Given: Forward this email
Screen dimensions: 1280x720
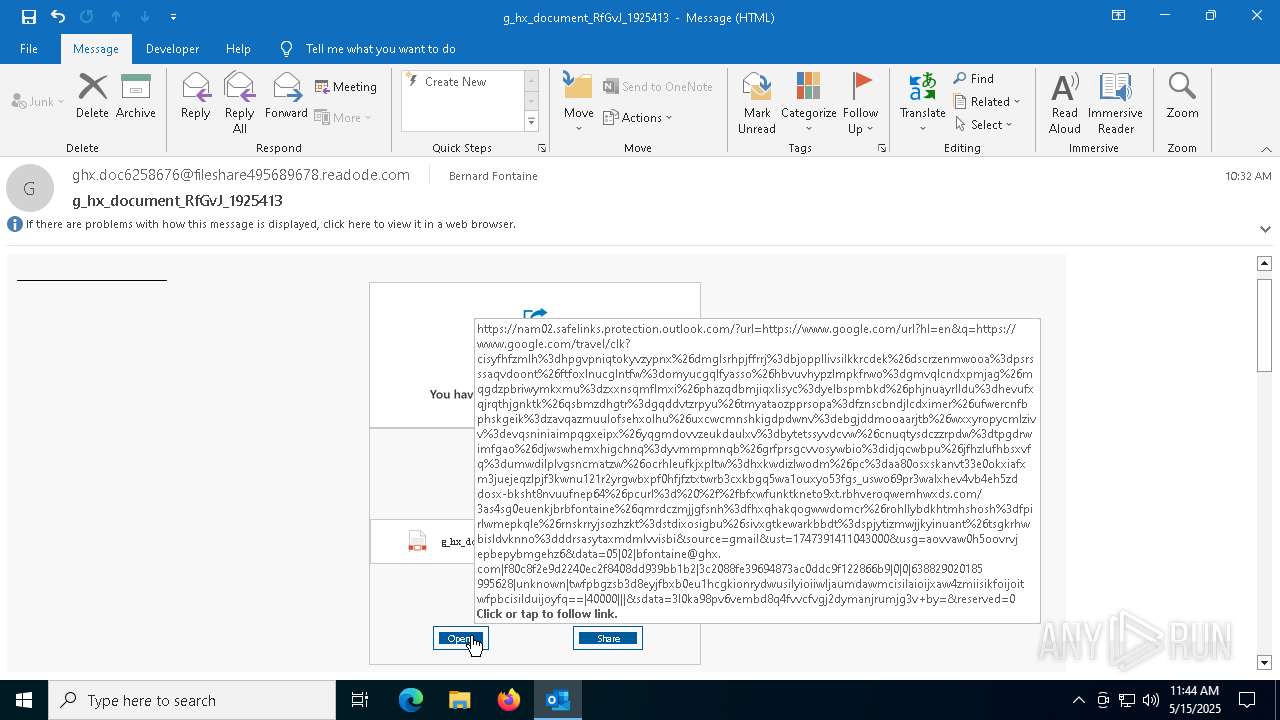Looking at the screenshot, I should pos(286,97).
